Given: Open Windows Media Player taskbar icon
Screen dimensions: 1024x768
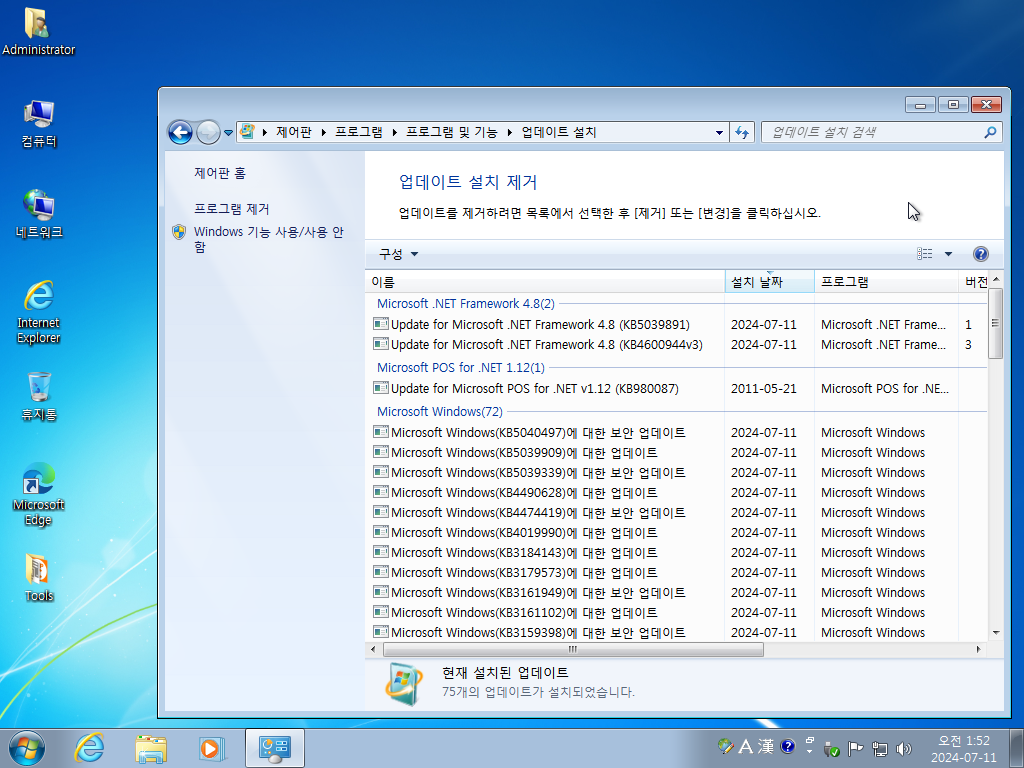Looking at the screenshot, I should point(212,748).
